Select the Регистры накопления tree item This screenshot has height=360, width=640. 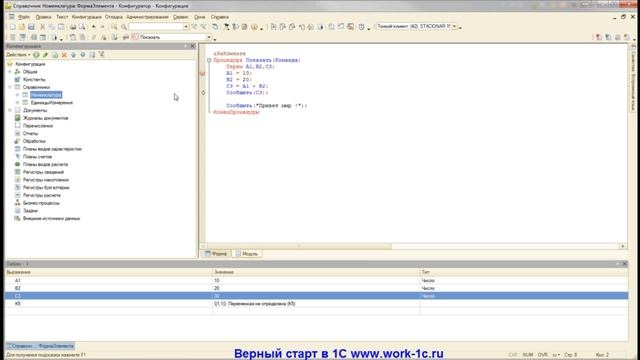point(46,180)
